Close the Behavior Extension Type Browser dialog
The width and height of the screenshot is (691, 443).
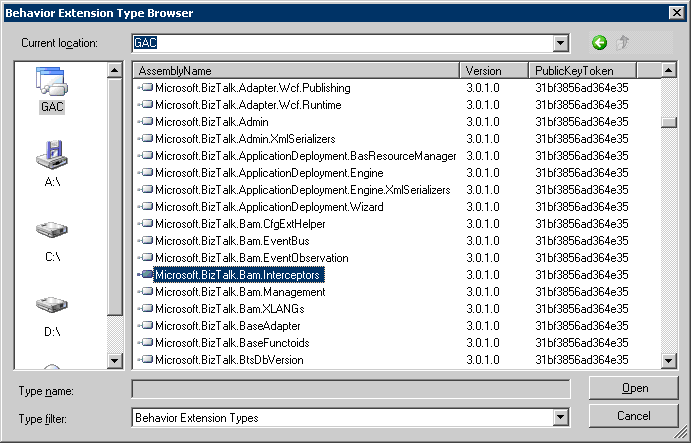point(676,13)
